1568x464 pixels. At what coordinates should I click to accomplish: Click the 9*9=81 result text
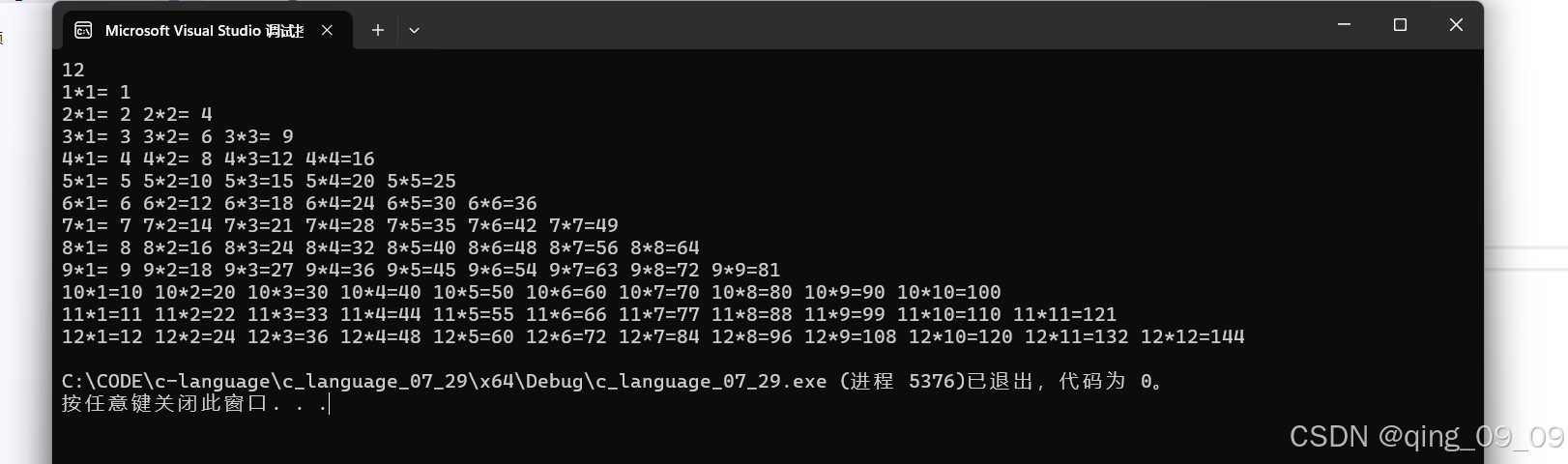(745, 270)
